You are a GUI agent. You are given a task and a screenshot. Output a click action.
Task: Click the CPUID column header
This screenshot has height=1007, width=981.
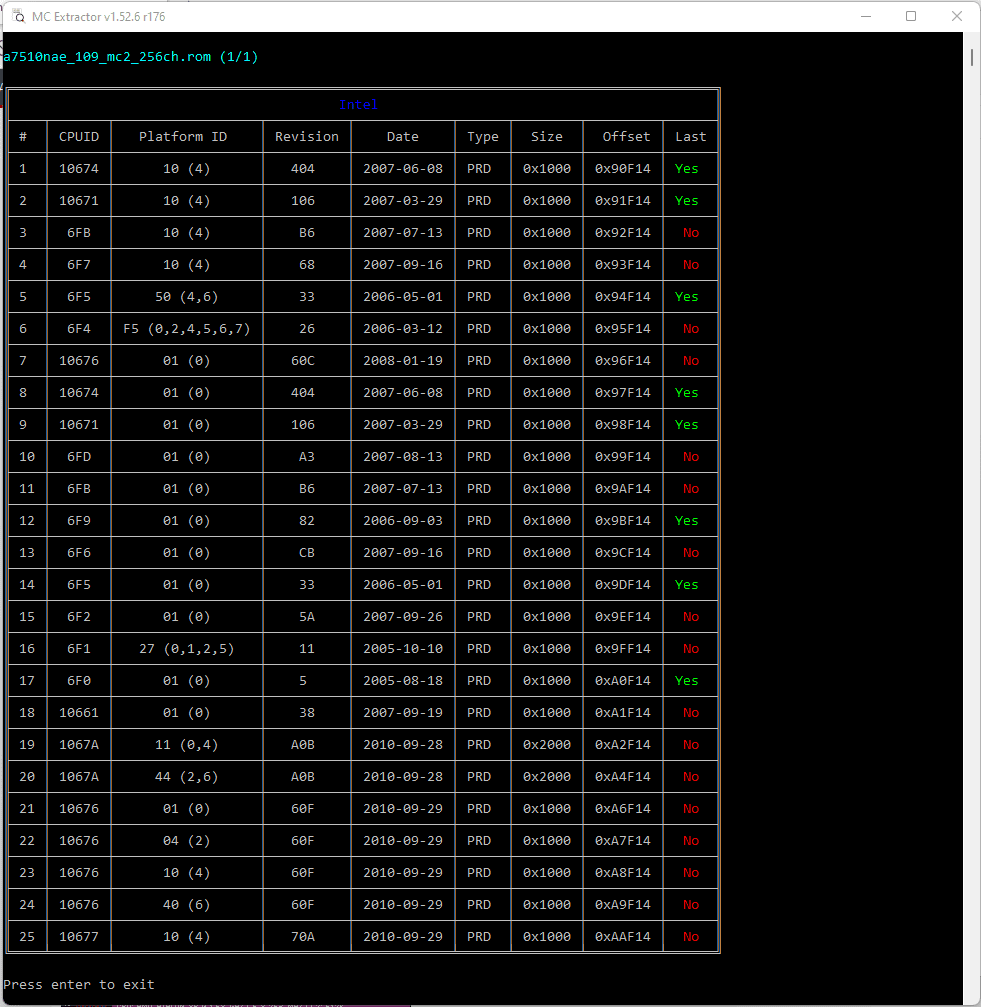click(x=79, y=137)
